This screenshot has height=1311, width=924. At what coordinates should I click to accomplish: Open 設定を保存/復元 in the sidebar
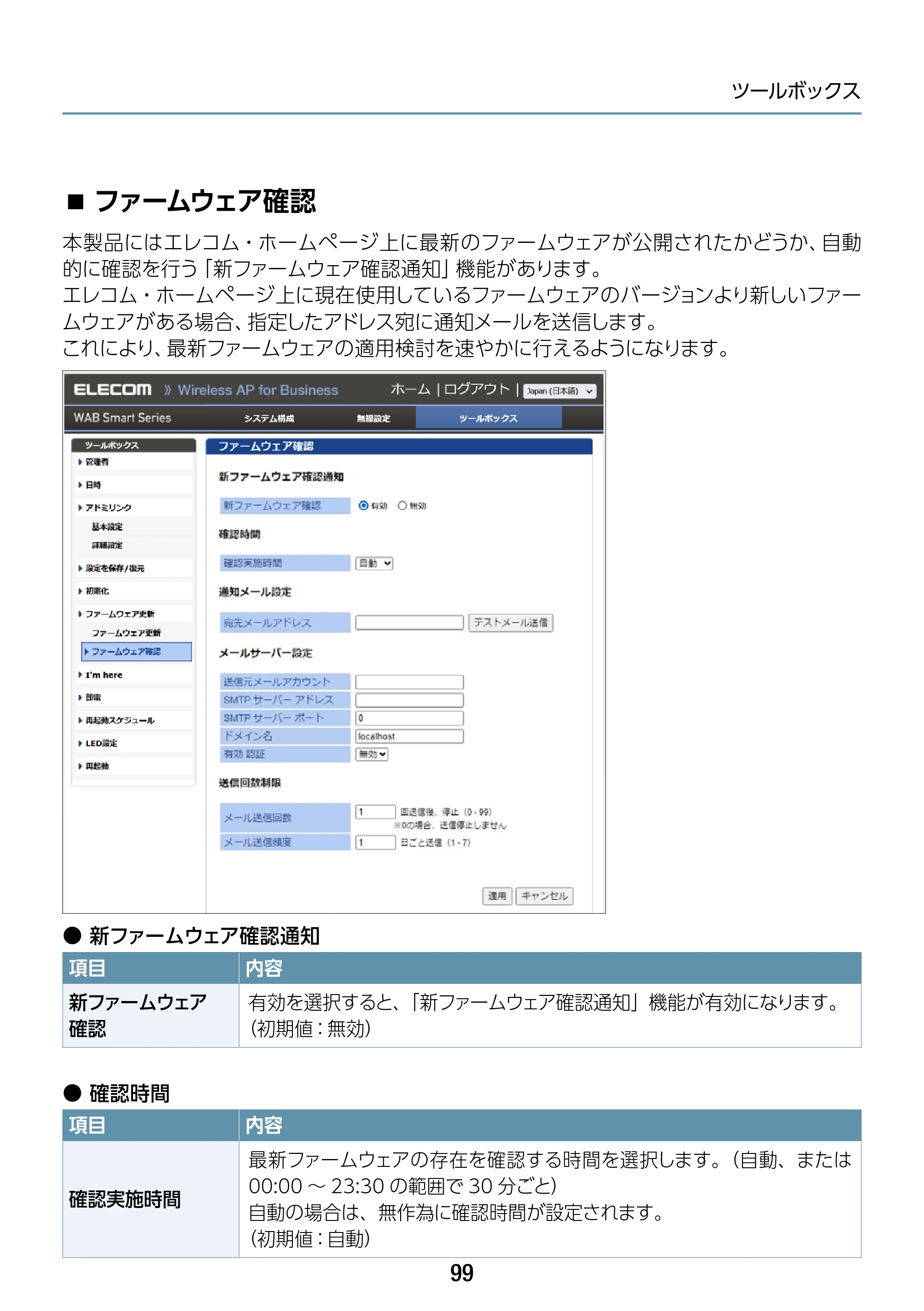pyautogui.click(x=115, y=569)
